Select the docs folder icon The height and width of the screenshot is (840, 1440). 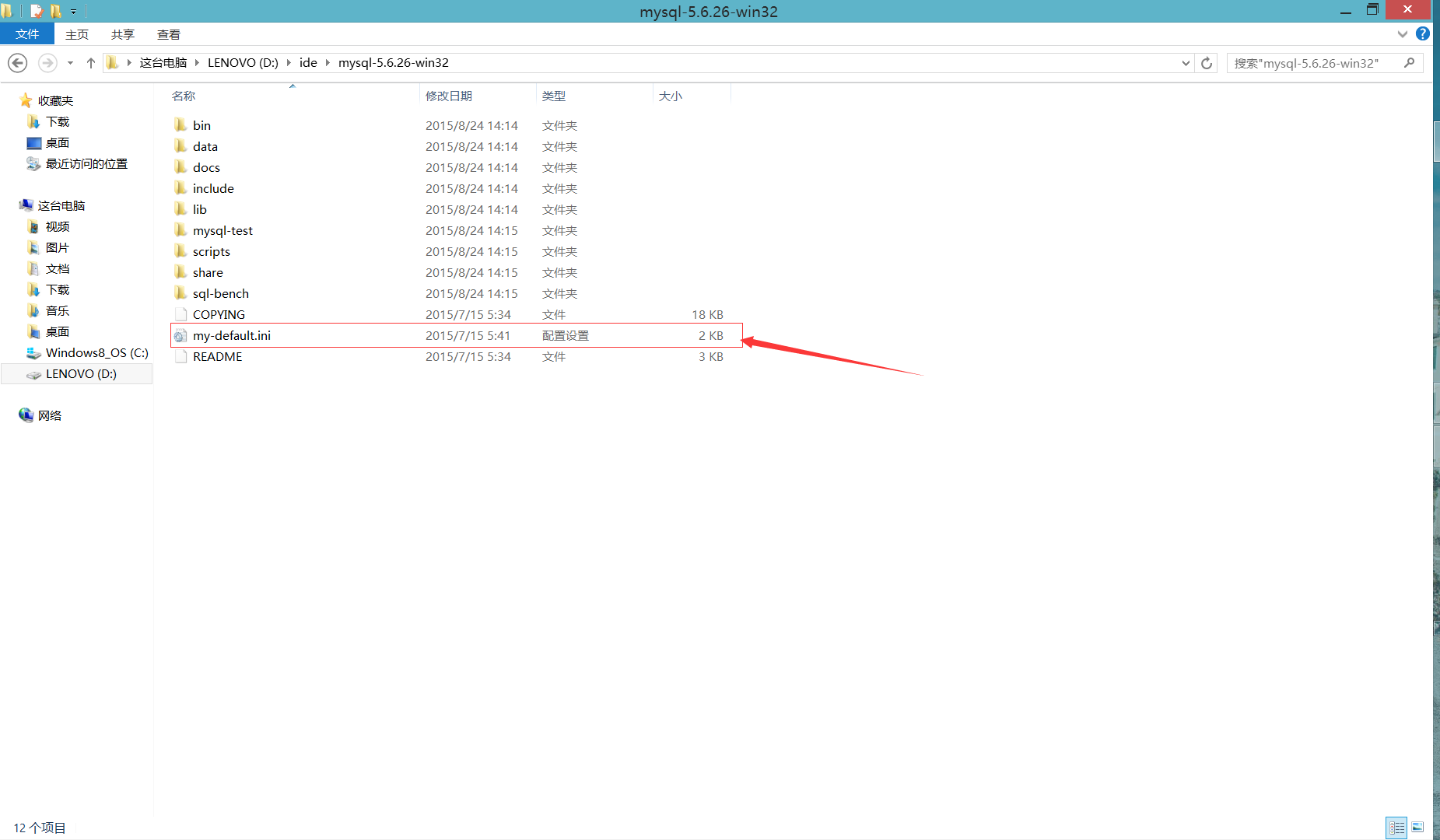[180, 167]
